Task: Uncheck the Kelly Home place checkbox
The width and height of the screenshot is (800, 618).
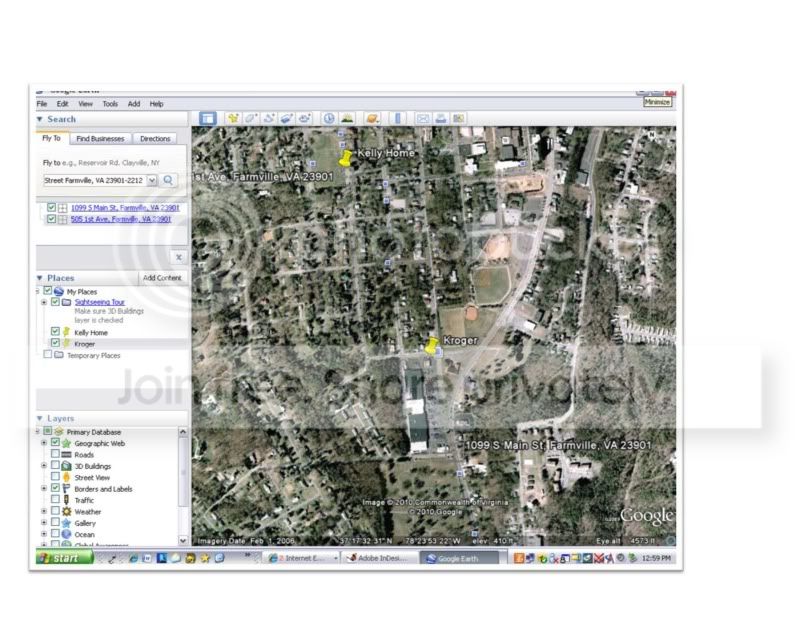Action: coord(56,332)
